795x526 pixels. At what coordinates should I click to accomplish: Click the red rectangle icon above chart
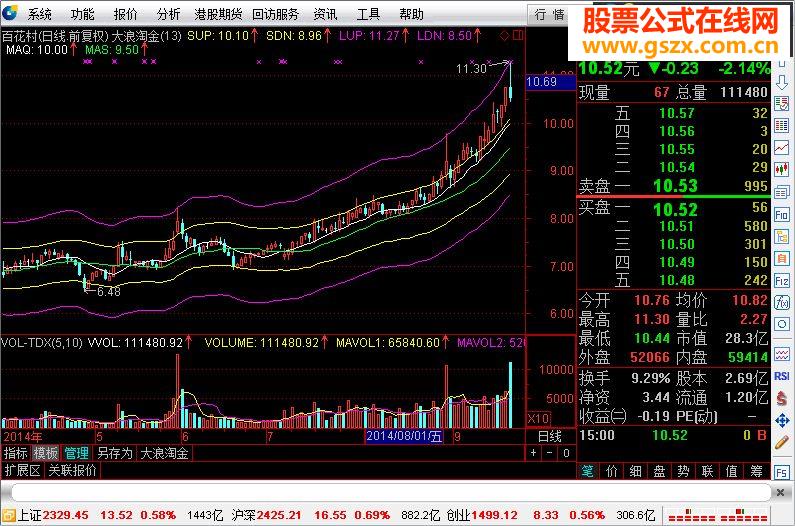click(x=518, y=35)
